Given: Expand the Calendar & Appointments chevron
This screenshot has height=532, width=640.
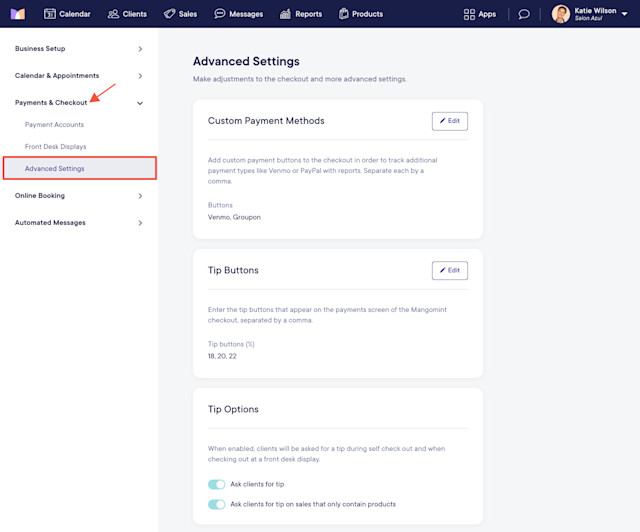Looking at the screenshot, I should pos(140,76).
